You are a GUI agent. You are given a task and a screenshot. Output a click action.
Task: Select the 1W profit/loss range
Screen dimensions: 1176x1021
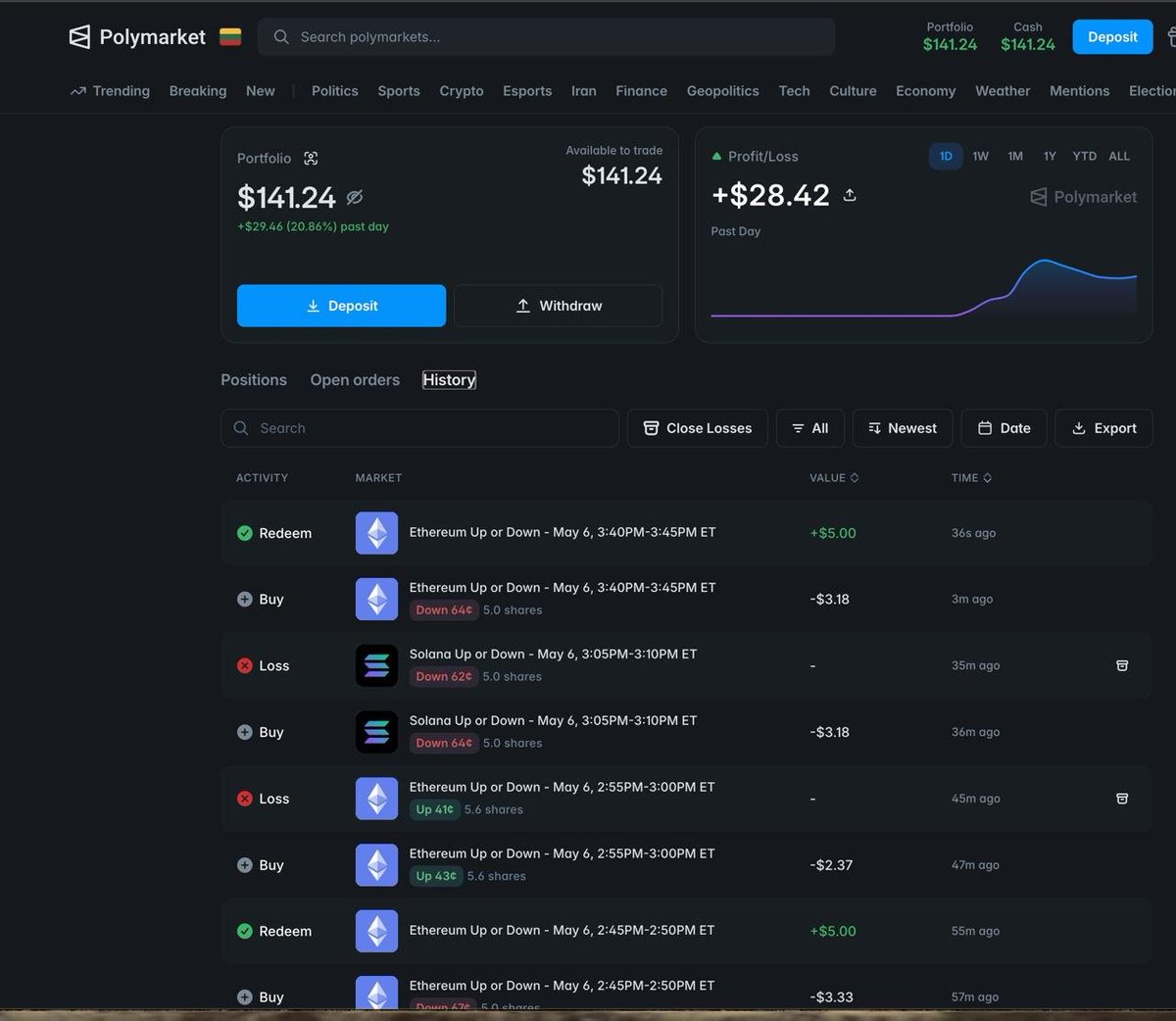coord(980,157)
